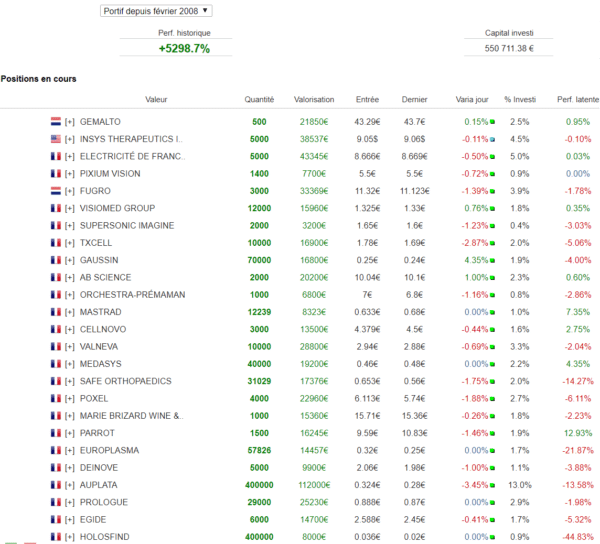Click the Netherlands flag next to GEMALTO

pos(56,121)
